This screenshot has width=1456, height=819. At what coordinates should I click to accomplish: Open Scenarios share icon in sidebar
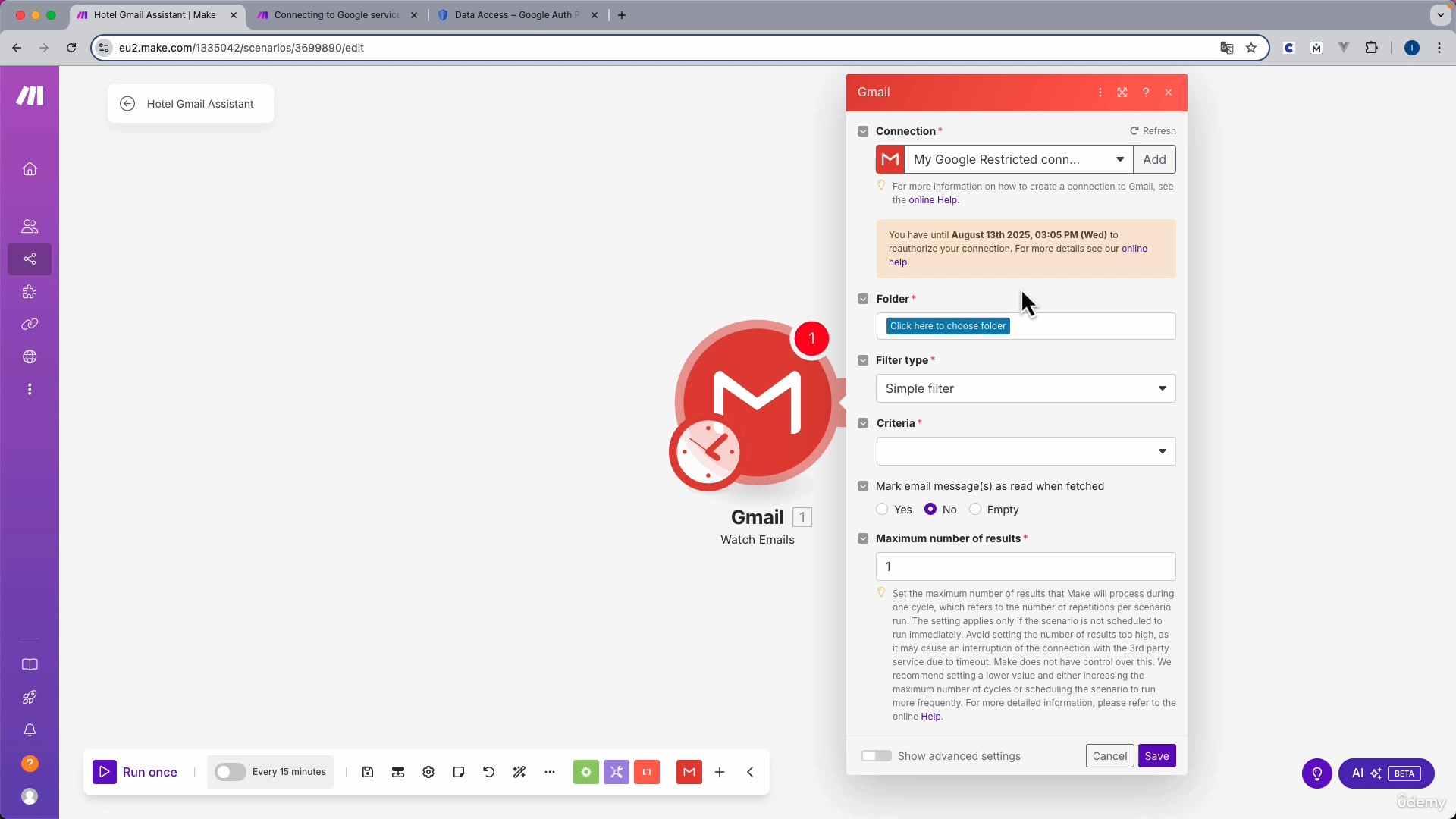(30, 259)
